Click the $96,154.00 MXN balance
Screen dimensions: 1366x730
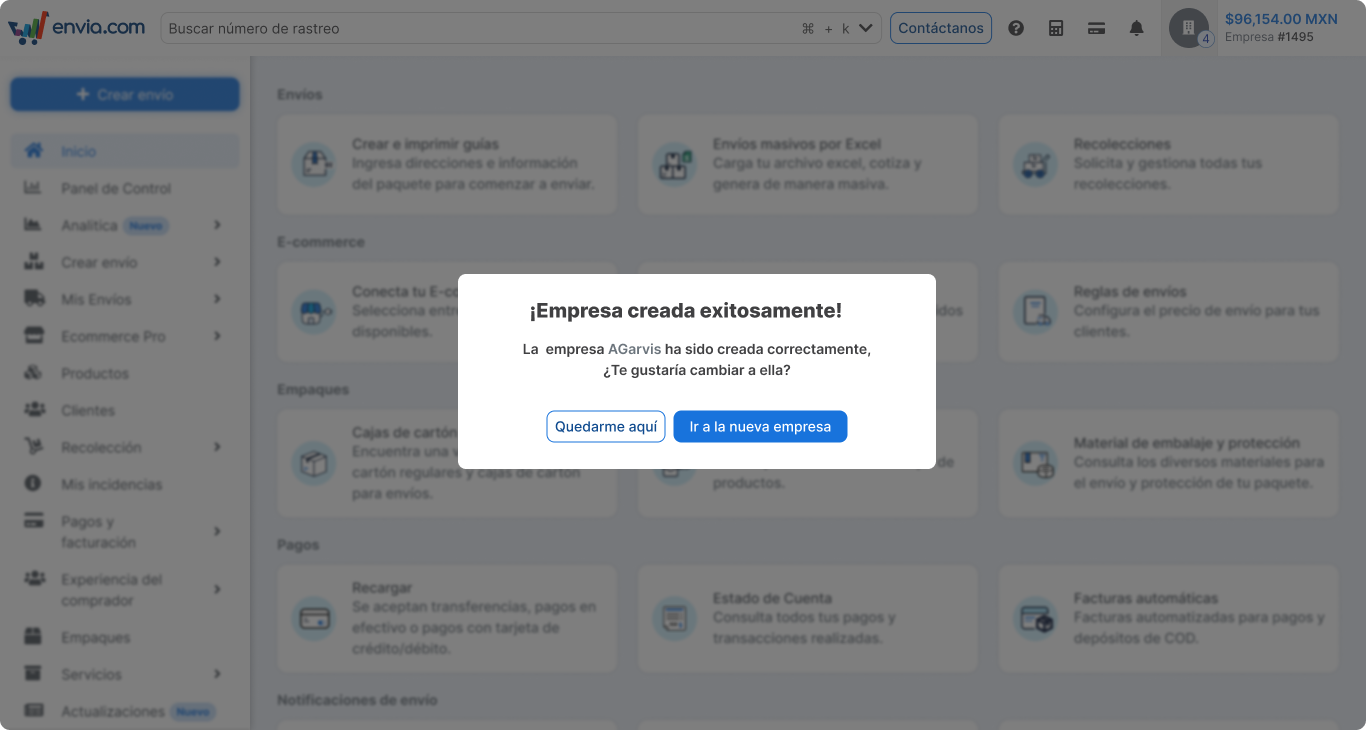tap(1280, 19)
